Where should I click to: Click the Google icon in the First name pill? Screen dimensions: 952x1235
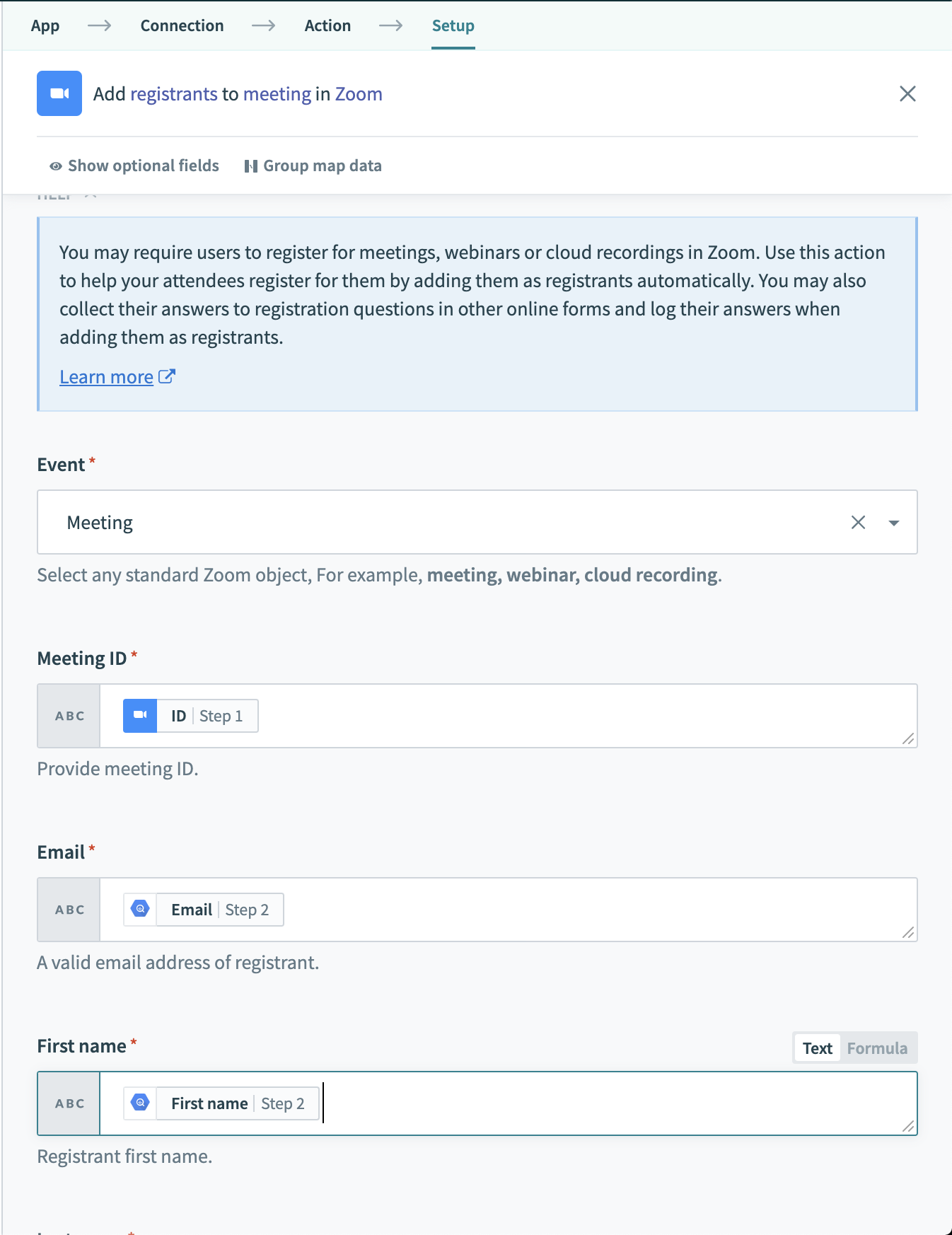point(140,1103)
